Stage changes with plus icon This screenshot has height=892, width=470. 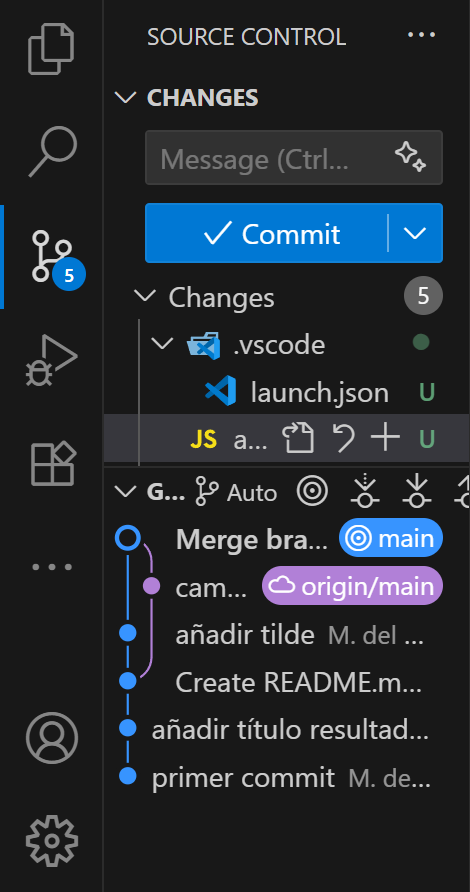(x=385, y=439)
